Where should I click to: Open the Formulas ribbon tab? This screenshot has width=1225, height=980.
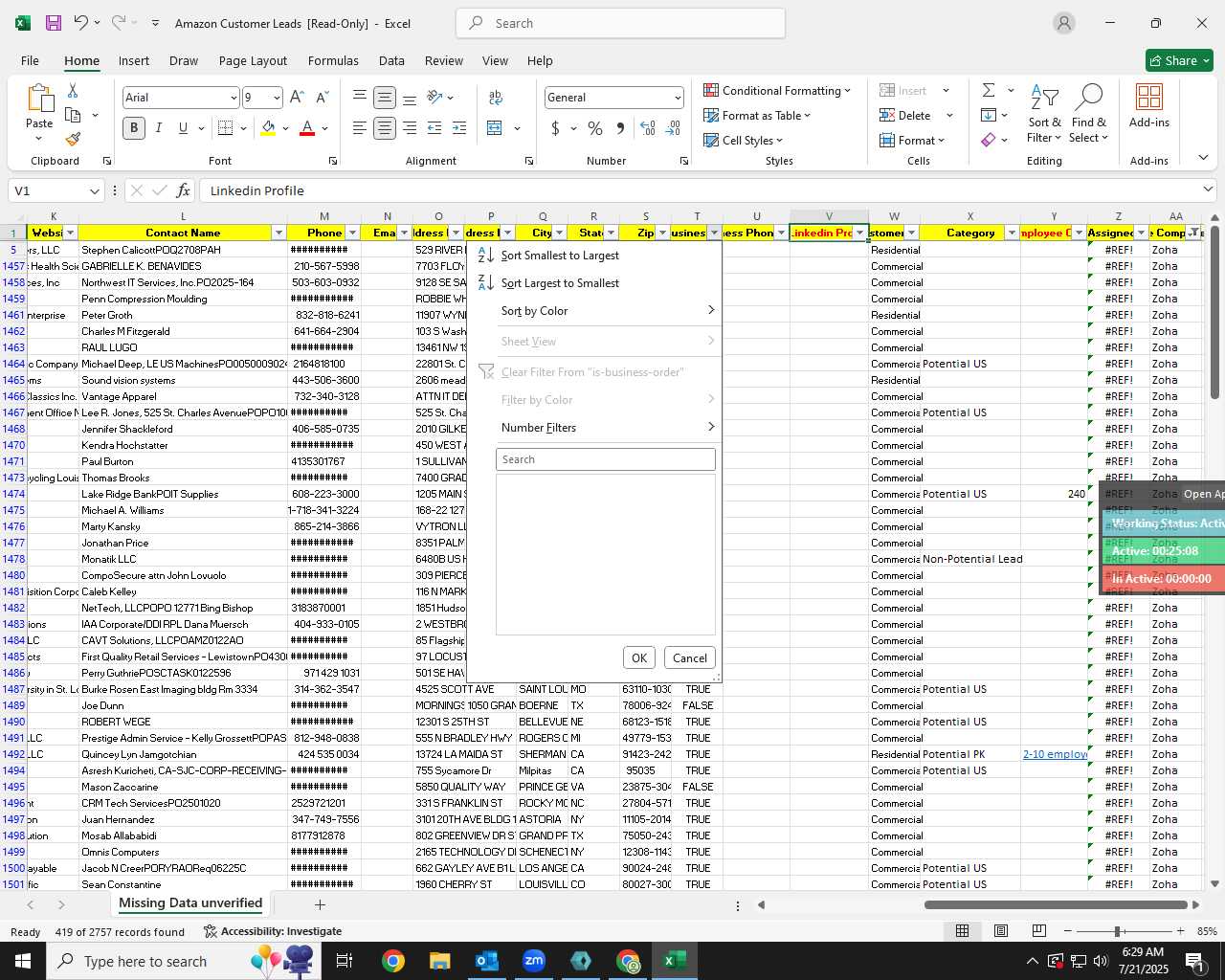[x=333, y=60]
